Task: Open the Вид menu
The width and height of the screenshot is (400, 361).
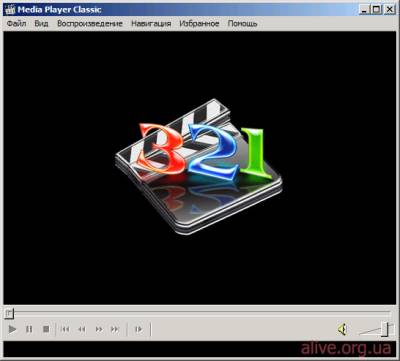Action: pyautogui.click(x=41, y=24)
